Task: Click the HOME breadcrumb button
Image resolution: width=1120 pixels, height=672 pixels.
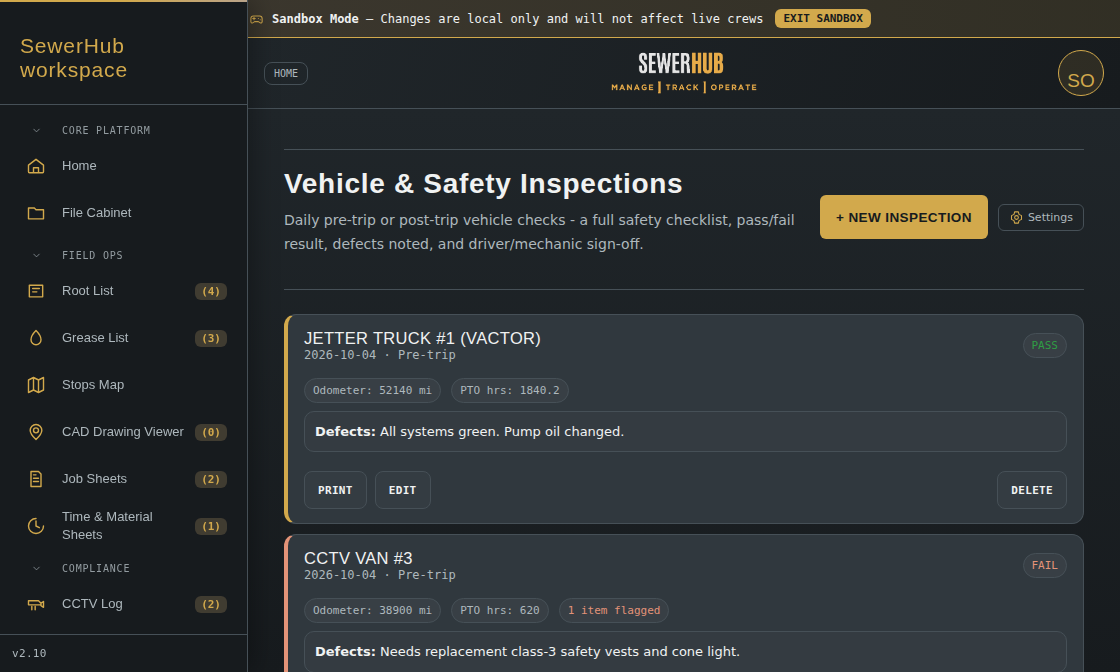Action: (286, 74)
